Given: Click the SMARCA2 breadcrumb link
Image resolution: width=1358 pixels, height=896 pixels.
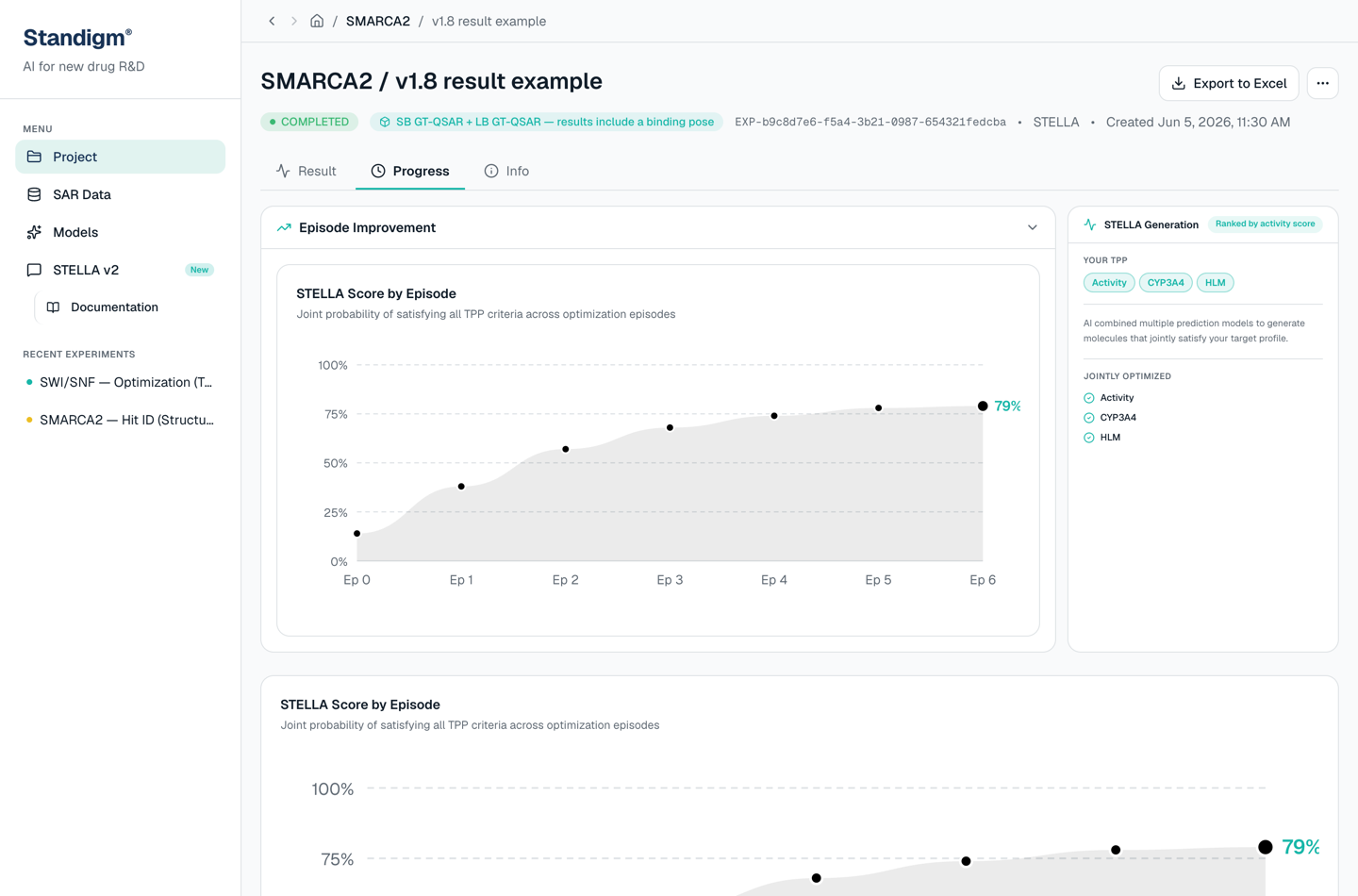Looking at the screenshot, I should coord(378,21).
